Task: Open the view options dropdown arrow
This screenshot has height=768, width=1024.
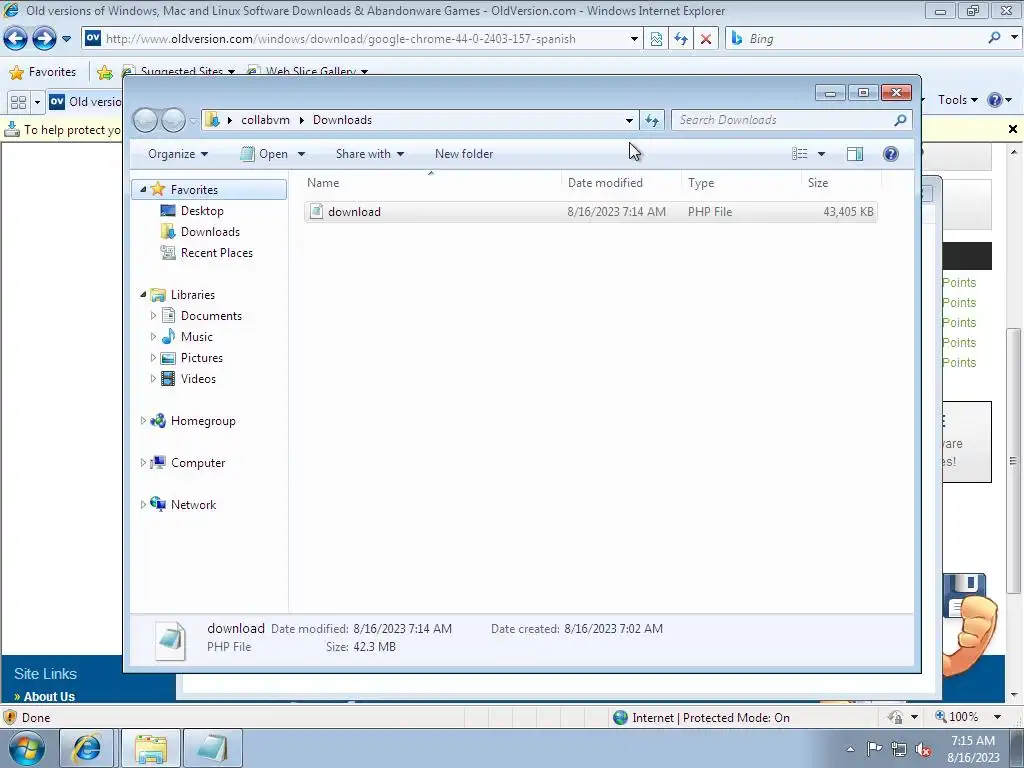Action: click(x=822, y=154)
